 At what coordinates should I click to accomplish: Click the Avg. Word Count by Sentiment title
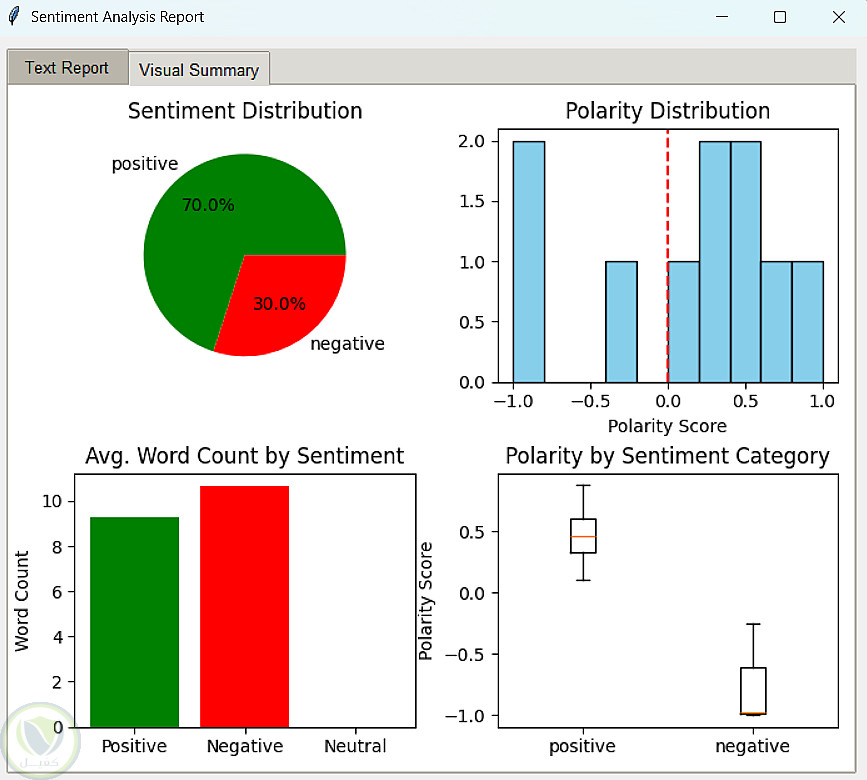pos(244,456)
